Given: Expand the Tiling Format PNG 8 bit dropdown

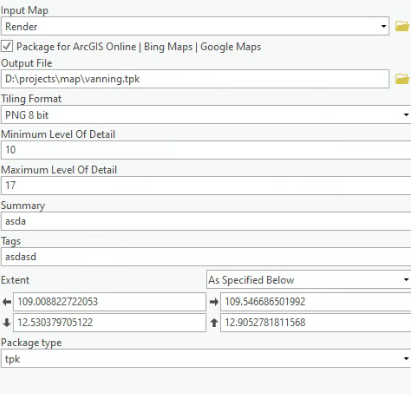Looking at the screenshot, I should (x=206, y=115).
